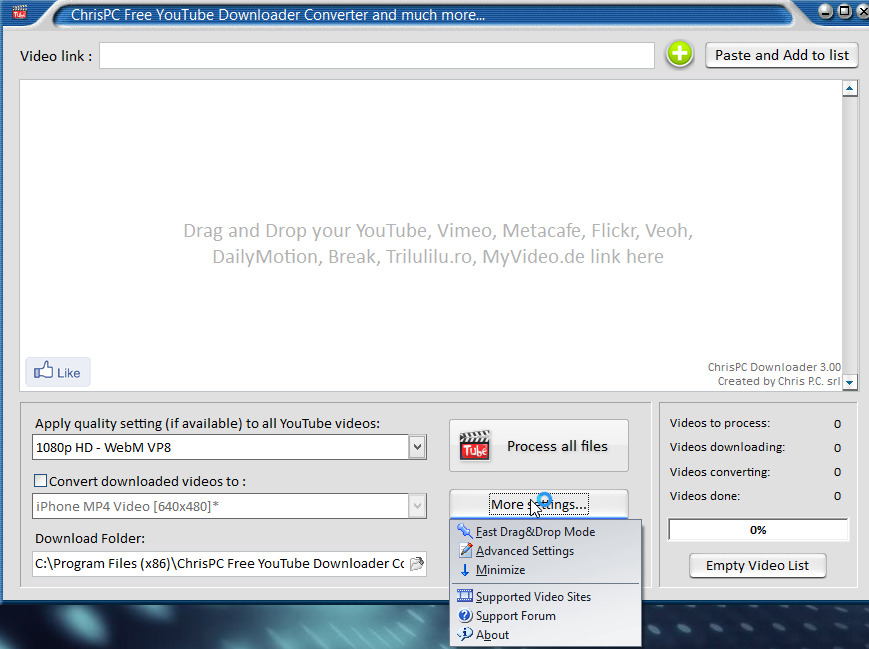Viewport: 869px width, 649px height.
Task: Open the YouTube quality setting dropdown
Action: (x=417, y=447)
